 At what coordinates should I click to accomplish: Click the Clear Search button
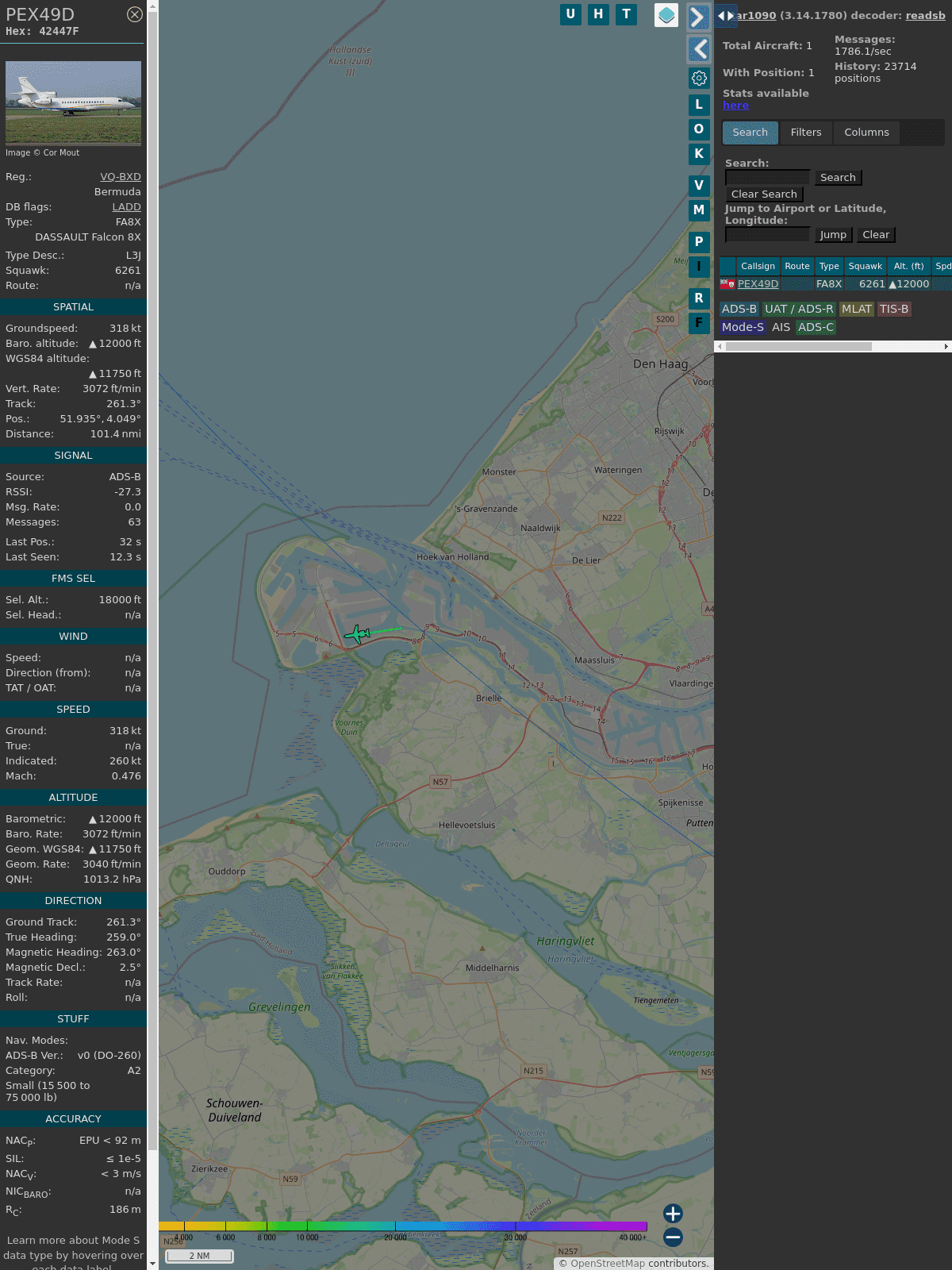(x=764, y=194)
